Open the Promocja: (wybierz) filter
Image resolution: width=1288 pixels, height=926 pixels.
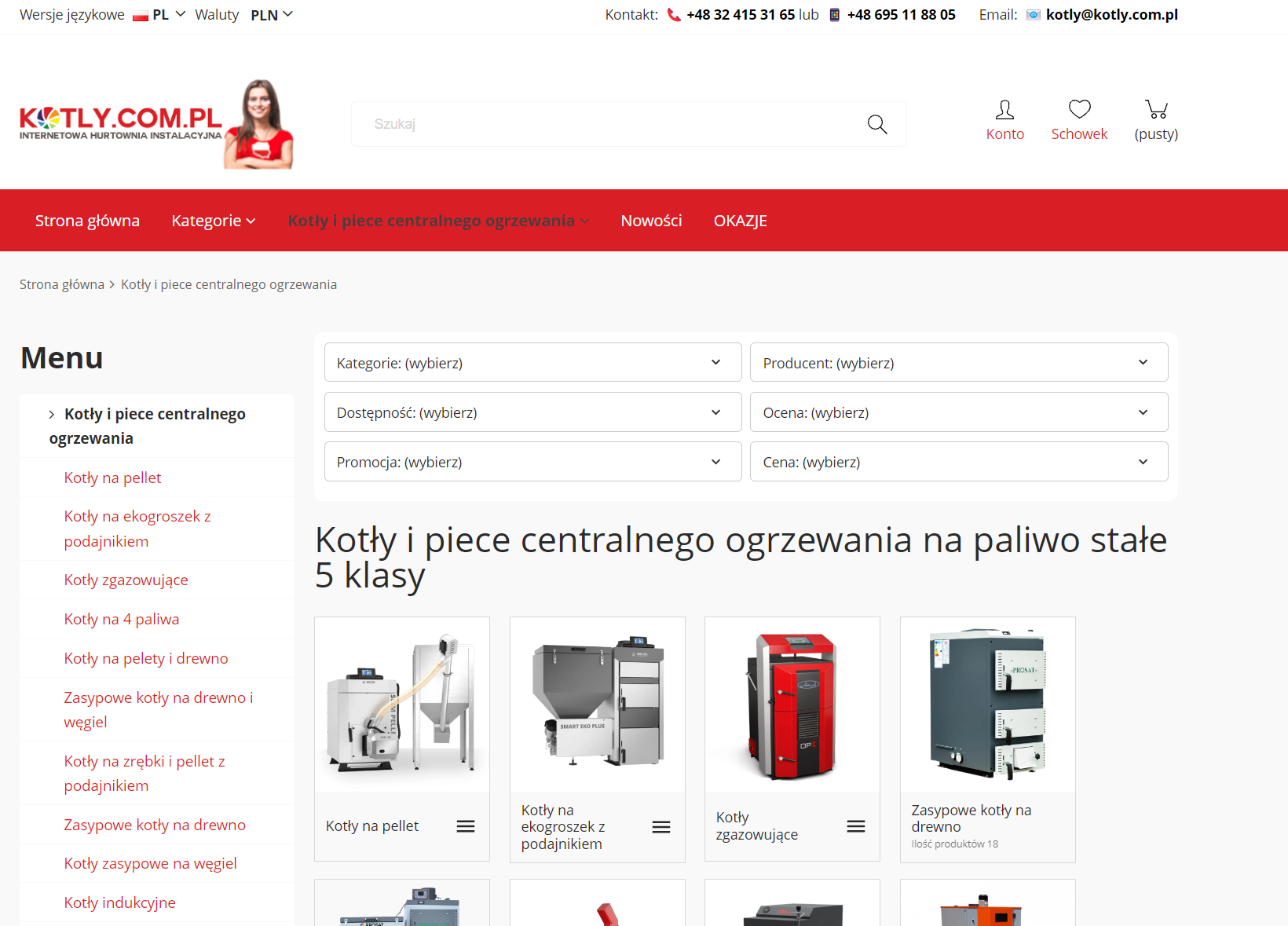[532, 461]
